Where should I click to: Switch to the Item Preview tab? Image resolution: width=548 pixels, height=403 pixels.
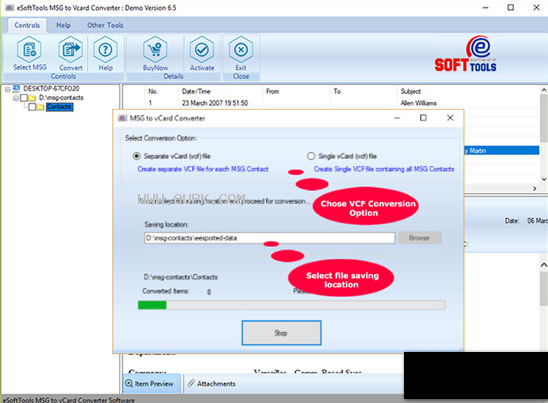pyautogui.click(x=150, y=383)
